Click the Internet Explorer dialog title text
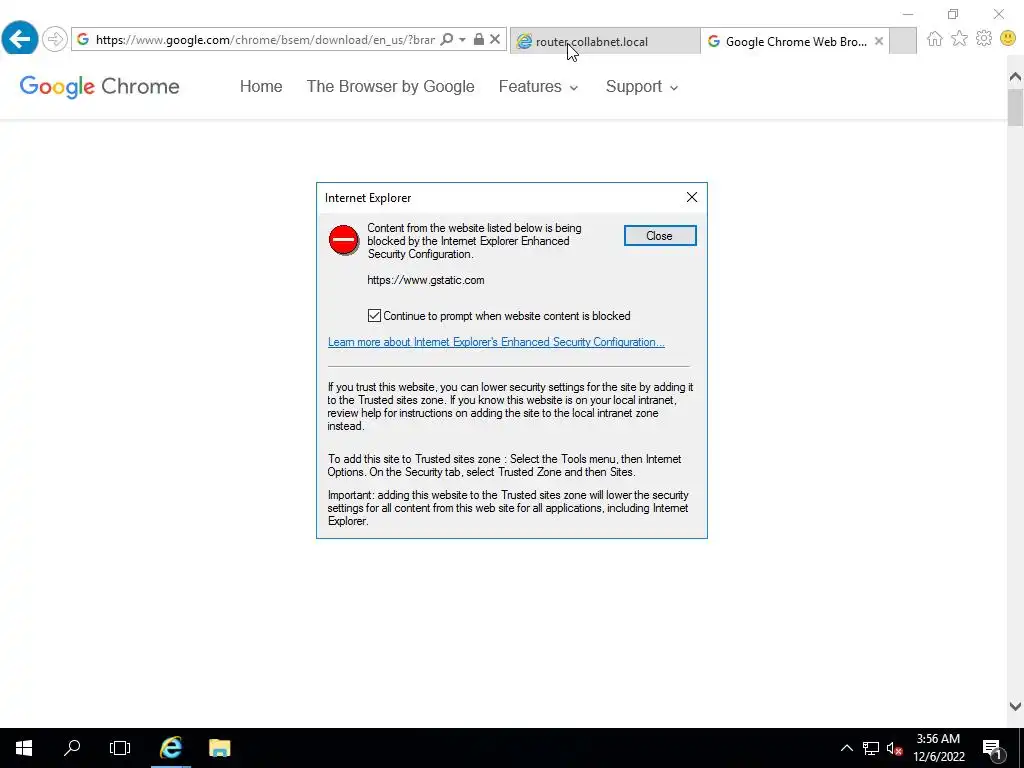1024x768 pixels. point(368,198)
